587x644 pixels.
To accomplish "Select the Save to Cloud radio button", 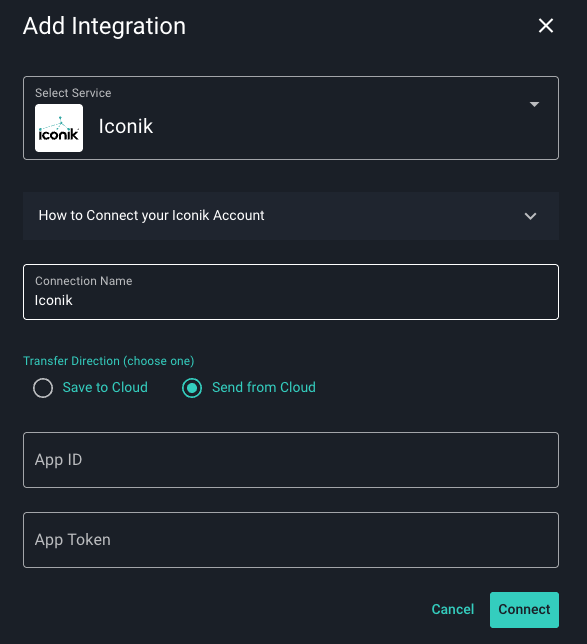I will tap(43, 388).
